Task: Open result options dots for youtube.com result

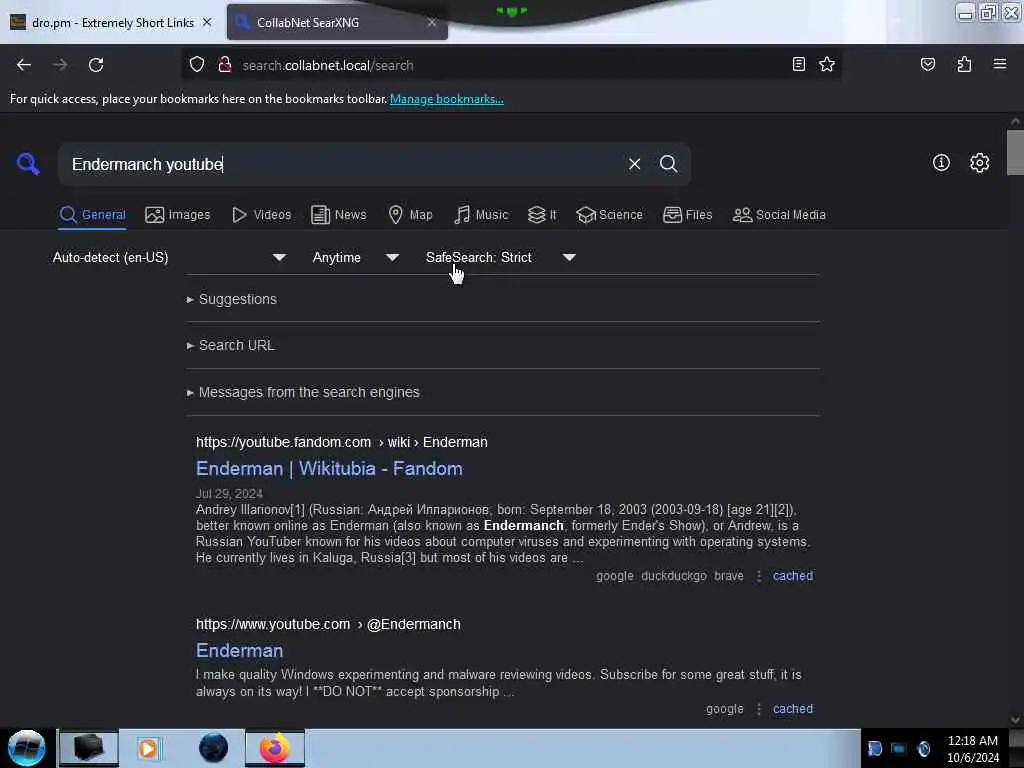Action: coord(758,709)
